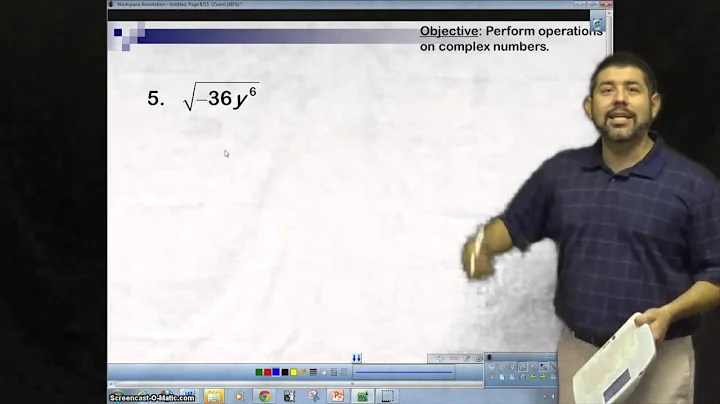Image resolution: width=720 pixels, height=404 pixels.
Task: Go to previous page with green left arrow
Action: coord(533,376)
